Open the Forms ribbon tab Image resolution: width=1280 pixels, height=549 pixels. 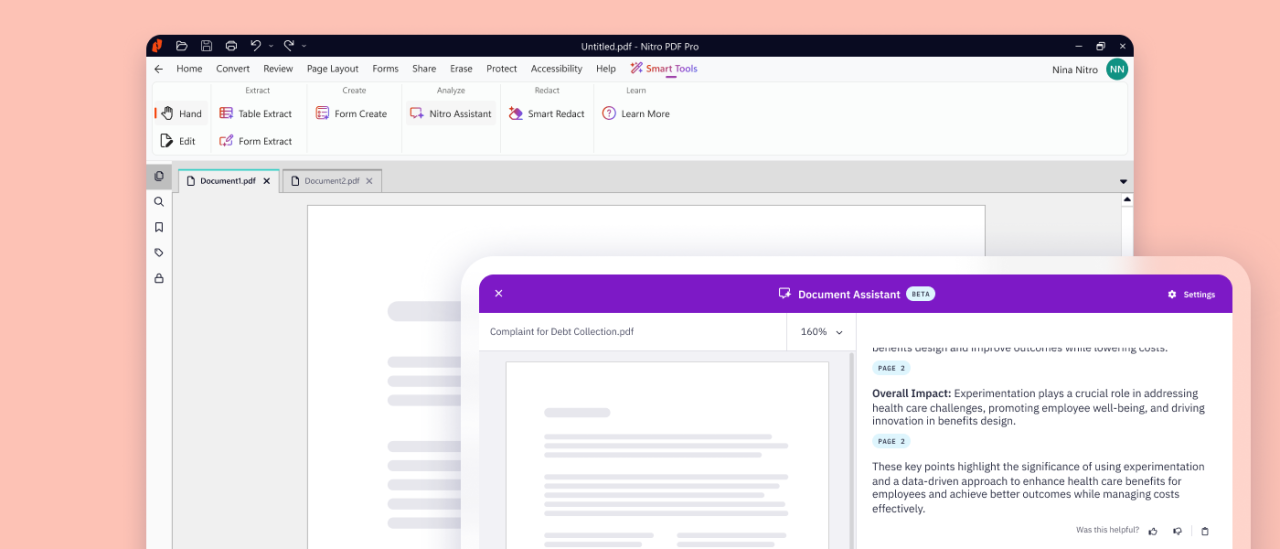[x=385, y=69]
